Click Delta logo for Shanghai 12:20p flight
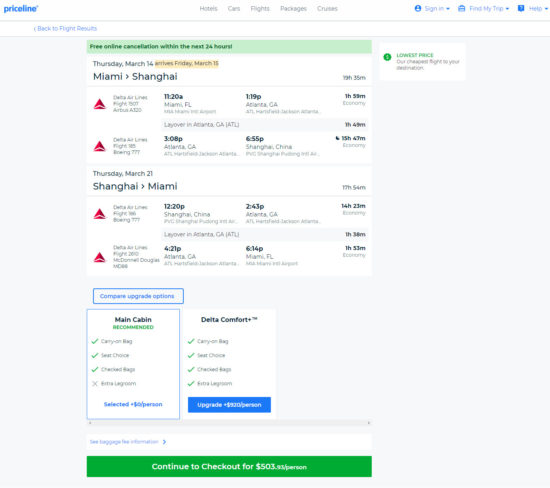Image resolution: width=550 pixels, height=488 pixels. click(100, 214)
